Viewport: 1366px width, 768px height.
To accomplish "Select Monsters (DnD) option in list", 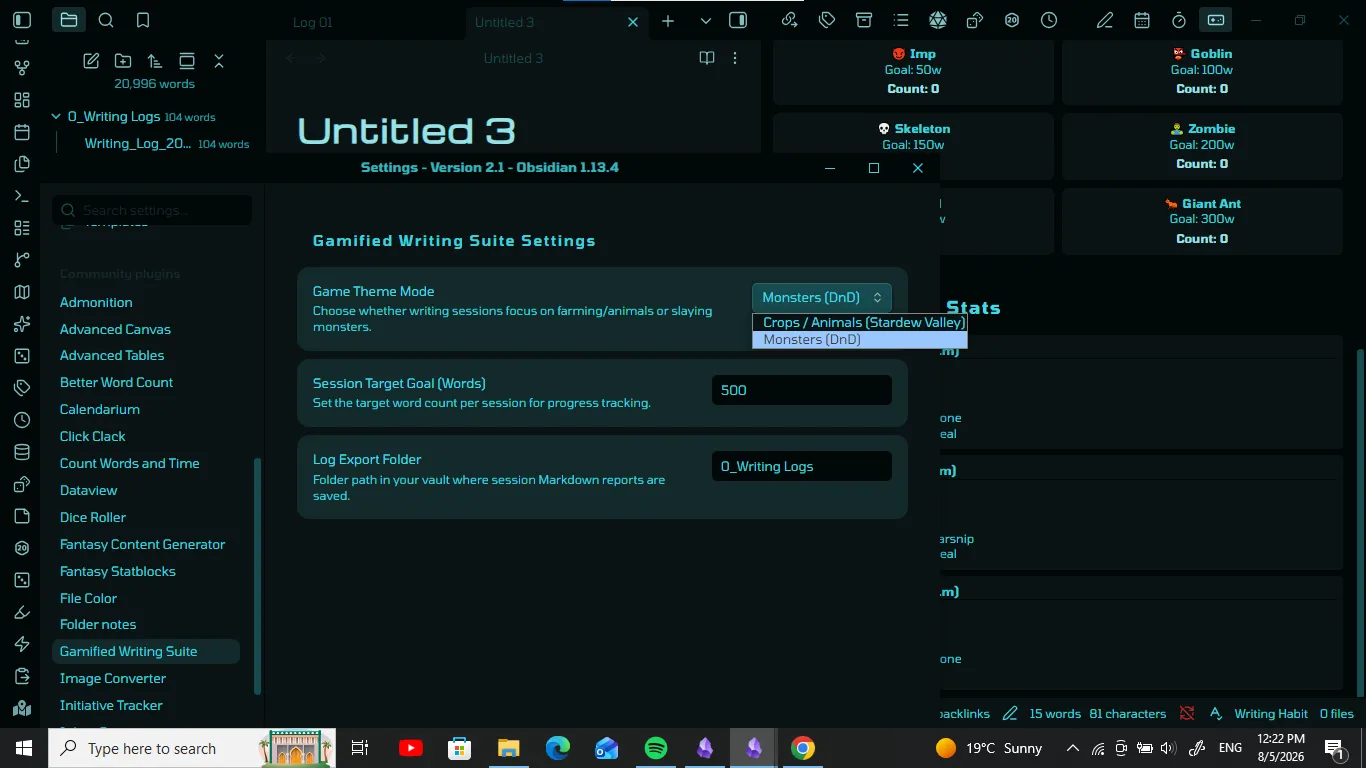I will (x=860, y=339).
